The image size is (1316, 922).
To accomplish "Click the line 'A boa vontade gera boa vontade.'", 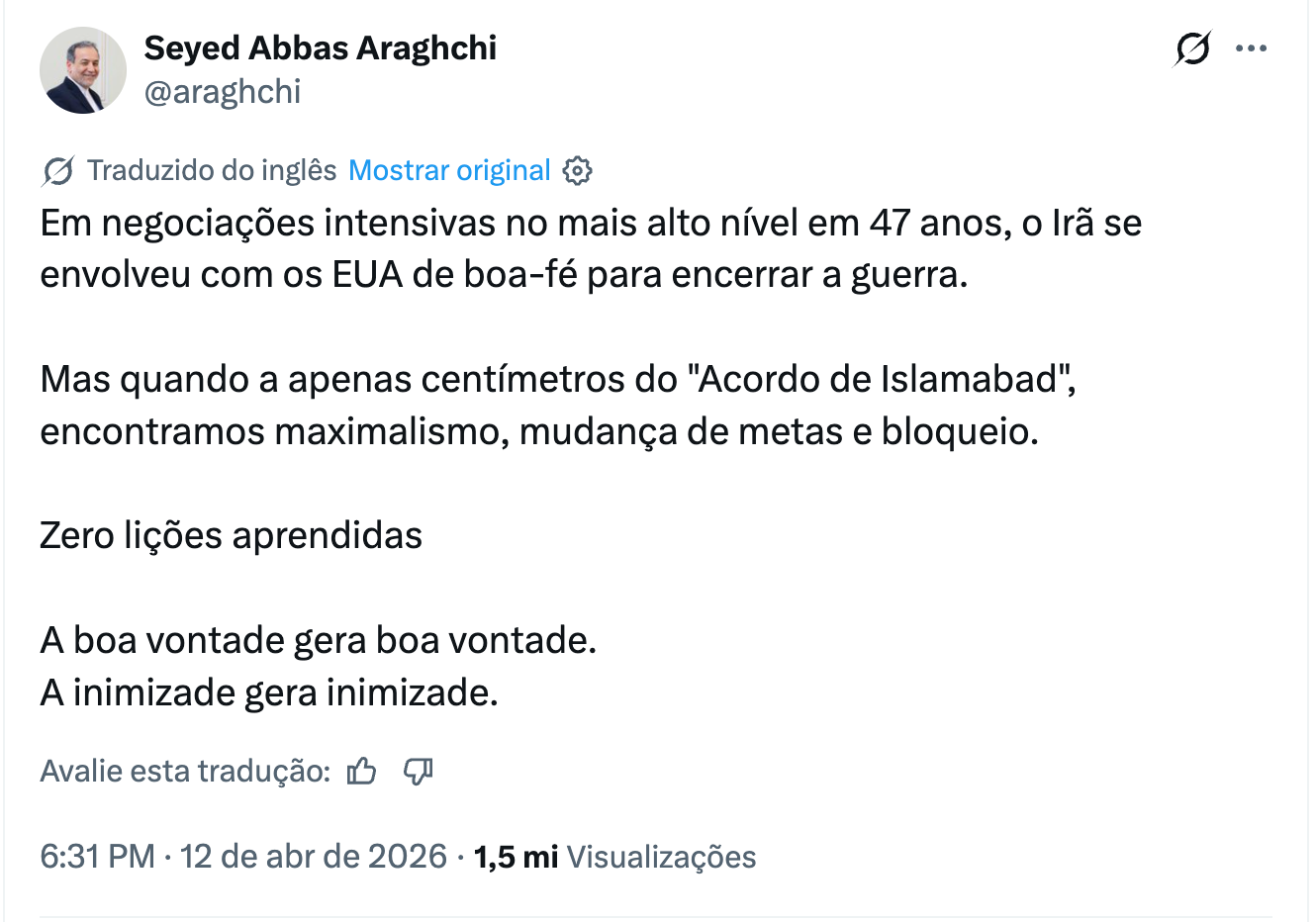I will (x=318, y=640).
